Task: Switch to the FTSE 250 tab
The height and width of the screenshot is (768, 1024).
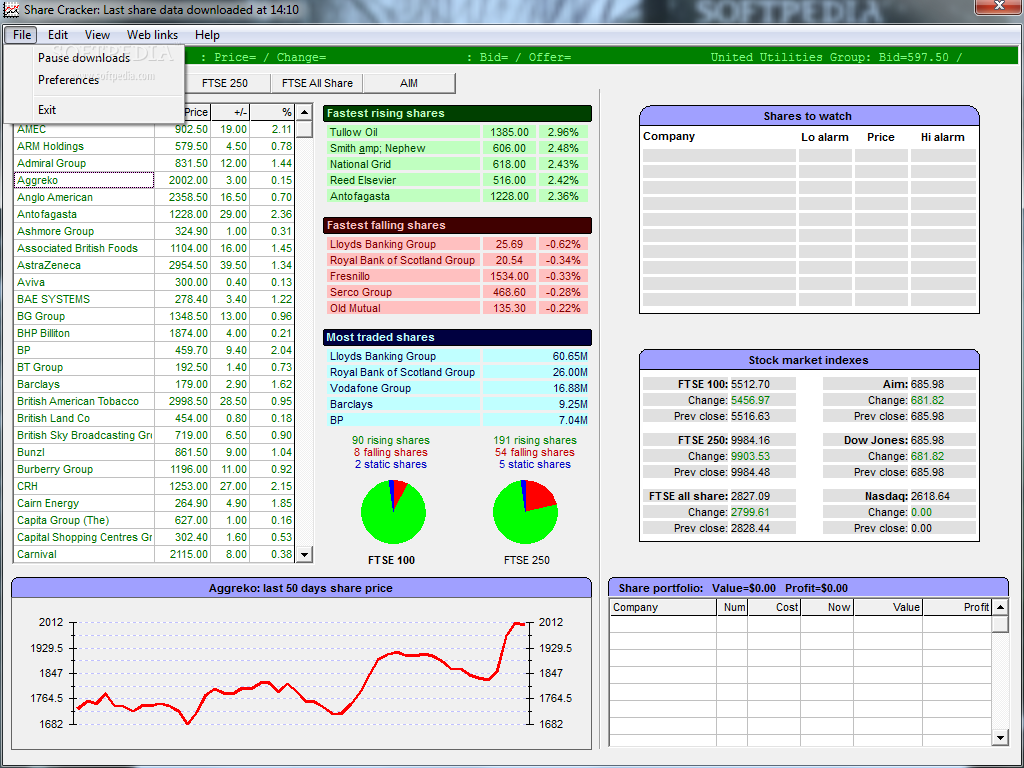Action: point(224,83)
